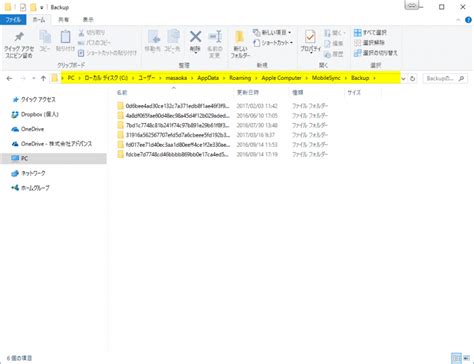Sort by the Name column header

point(122,92)
